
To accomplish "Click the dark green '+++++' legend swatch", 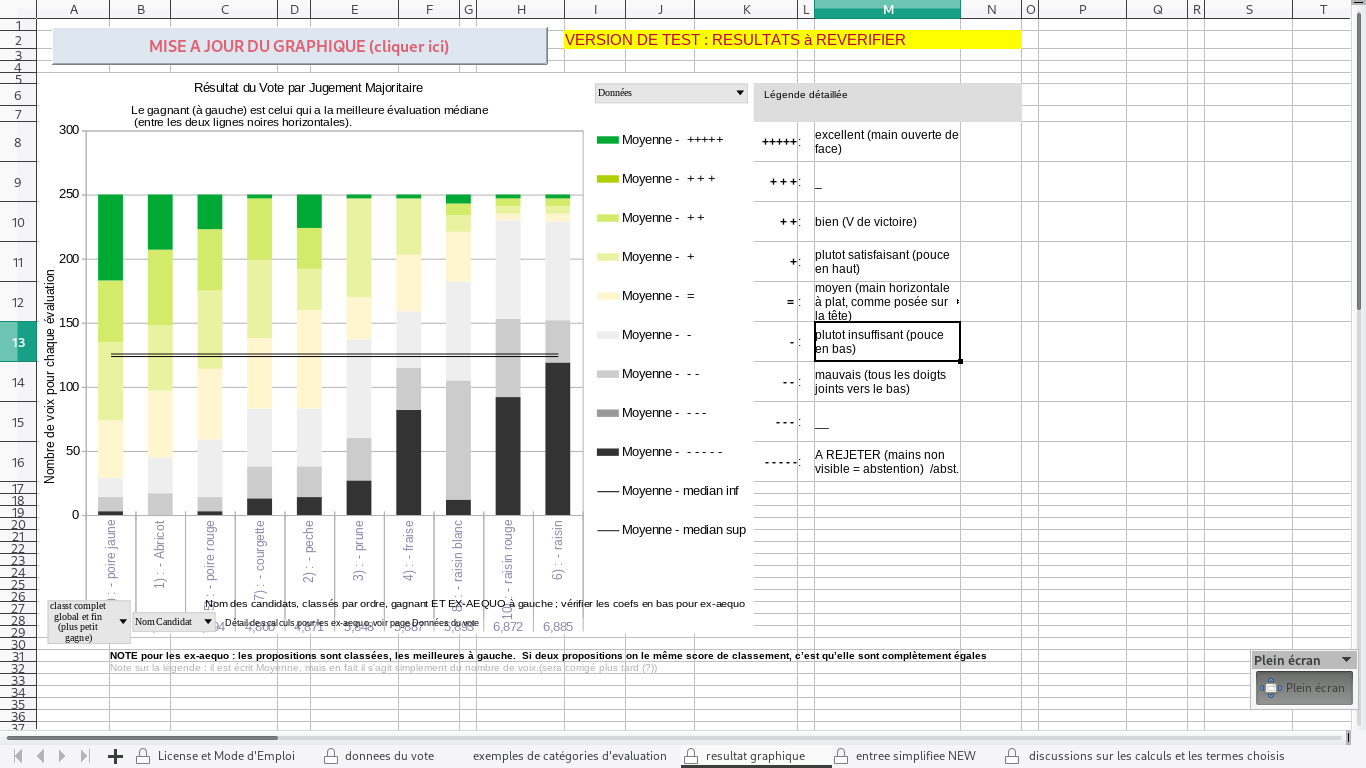I will point(607,140).
